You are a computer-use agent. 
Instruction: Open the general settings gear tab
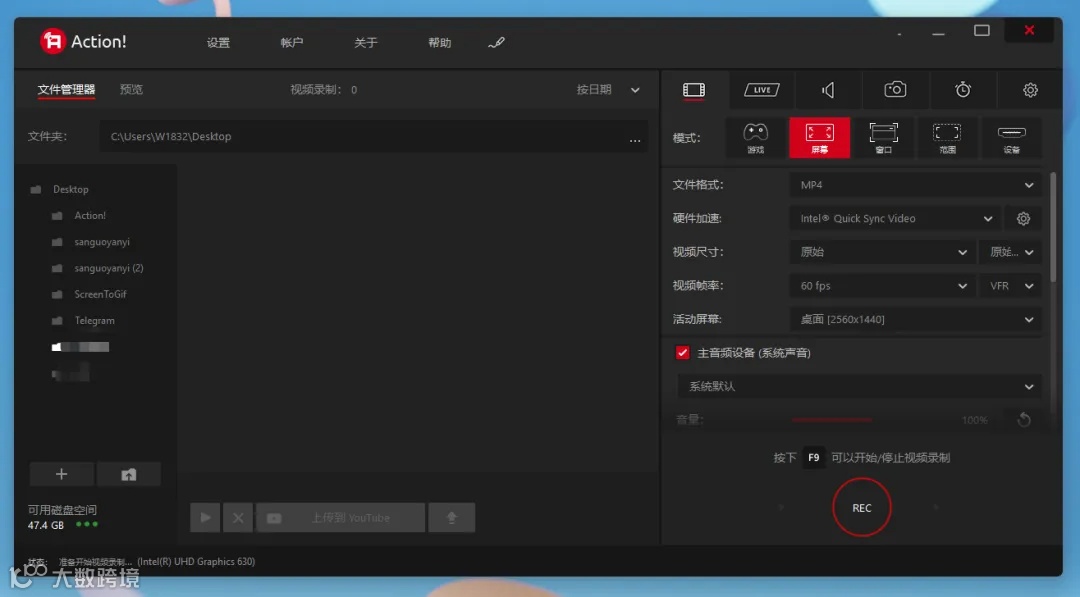coord(1030,90)
